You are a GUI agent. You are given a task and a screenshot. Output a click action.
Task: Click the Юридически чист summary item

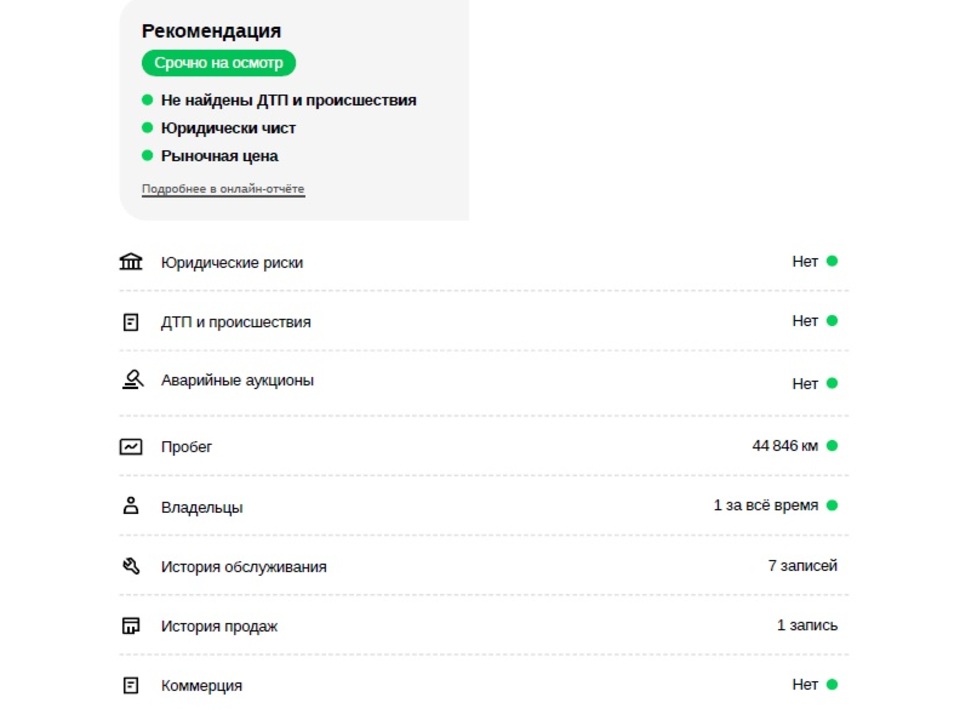[x=228, y=128]
